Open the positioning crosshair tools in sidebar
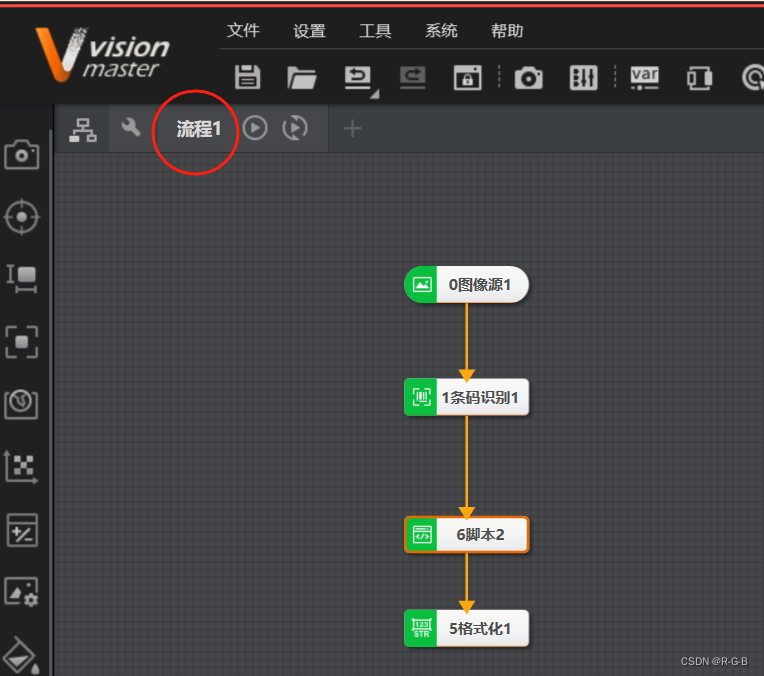This screenshot has height=676, width=764. 21,217
